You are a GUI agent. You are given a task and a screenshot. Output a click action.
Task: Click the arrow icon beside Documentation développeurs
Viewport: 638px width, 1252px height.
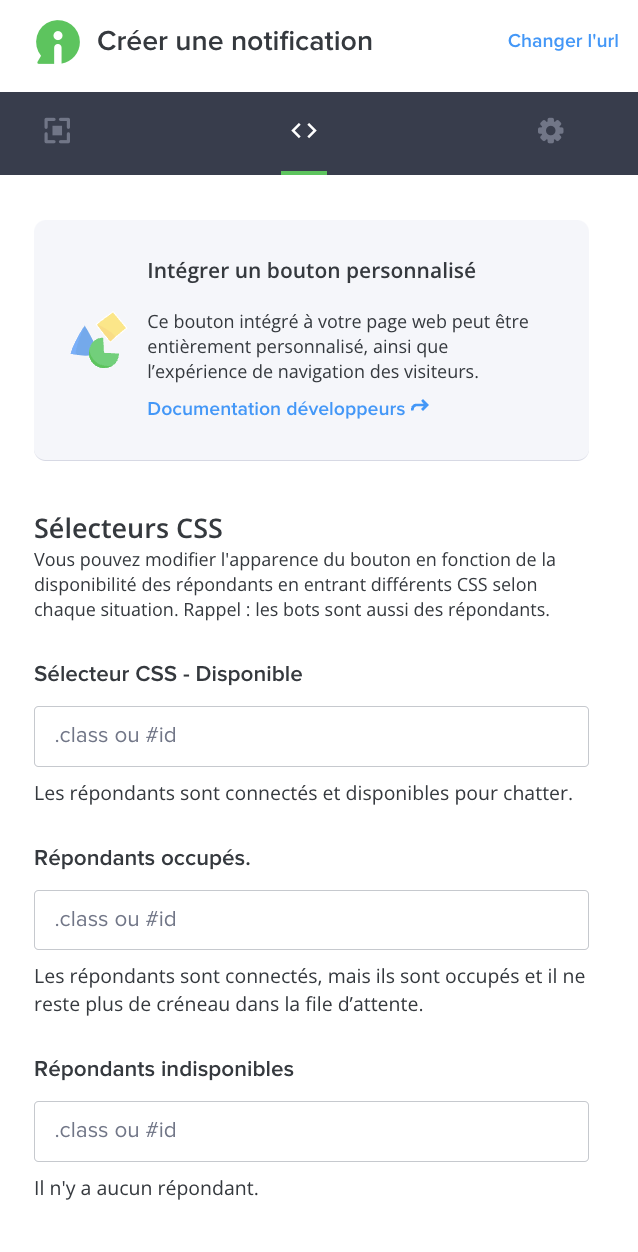pos(420,407)
